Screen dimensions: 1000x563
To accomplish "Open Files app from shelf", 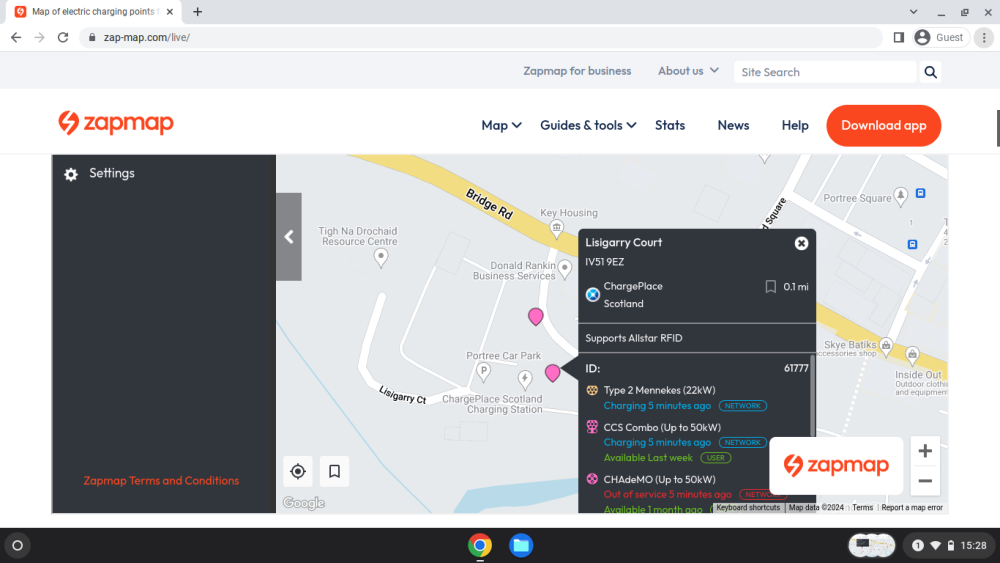I will point(520,546).
